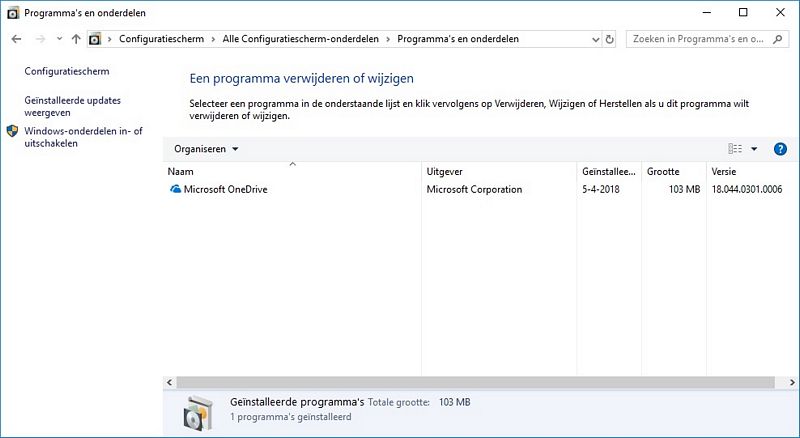Refresh the Programma's en onderdelen view
This screenshot has height=438, width=800.
coord(609,39)
